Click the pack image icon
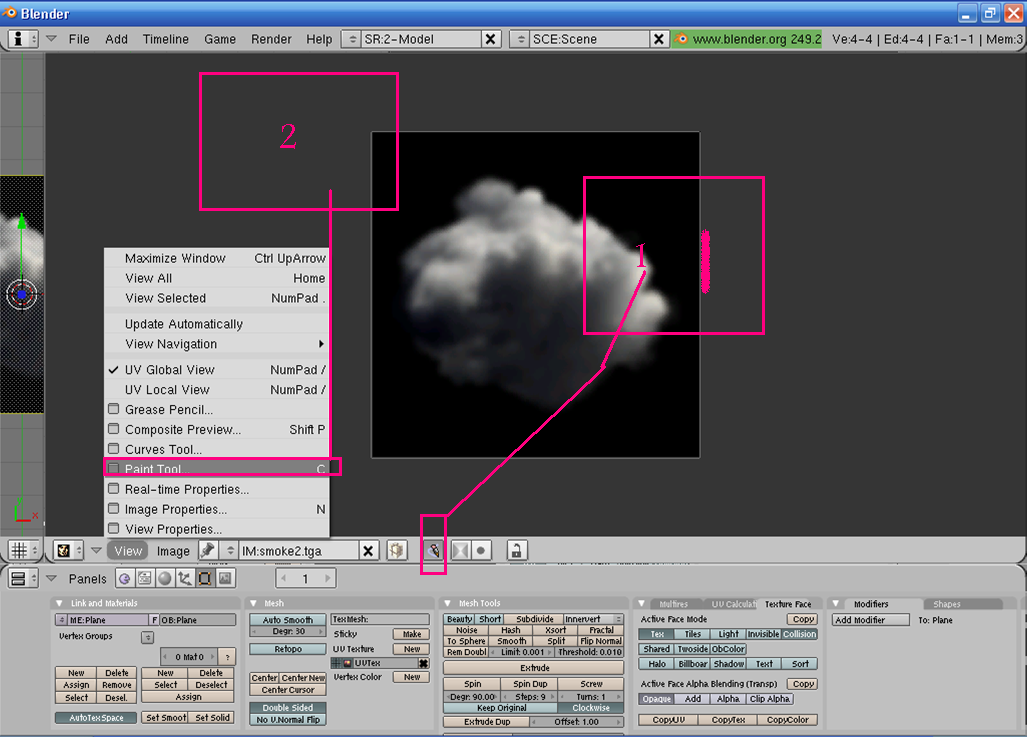 click(396, 551)
